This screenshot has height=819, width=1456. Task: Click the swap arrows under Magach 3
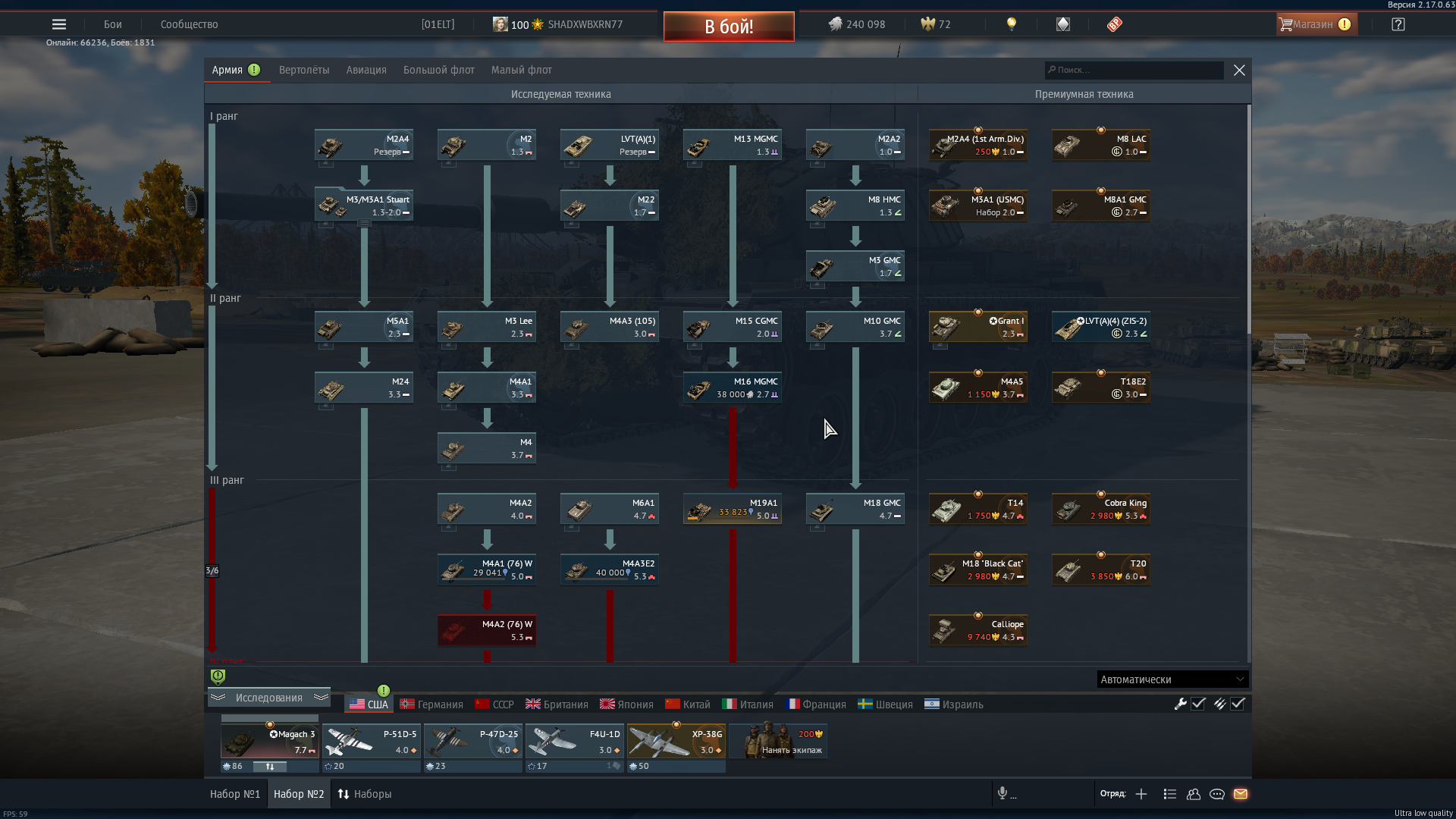coord(270,767)
